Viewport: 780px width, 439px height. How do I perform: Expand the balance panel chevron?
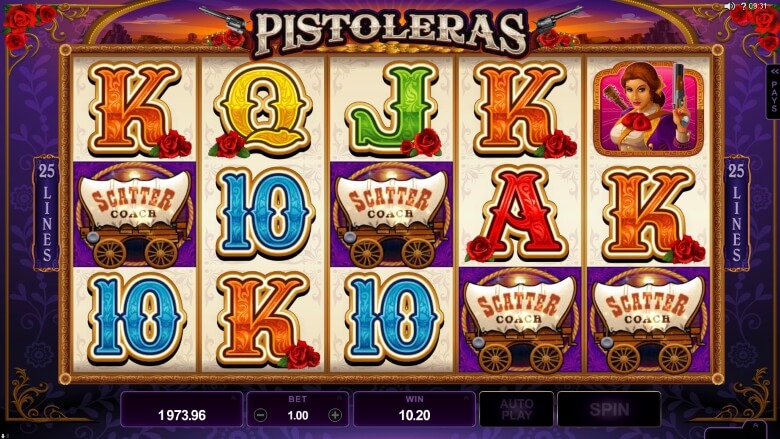click(233, 397)
